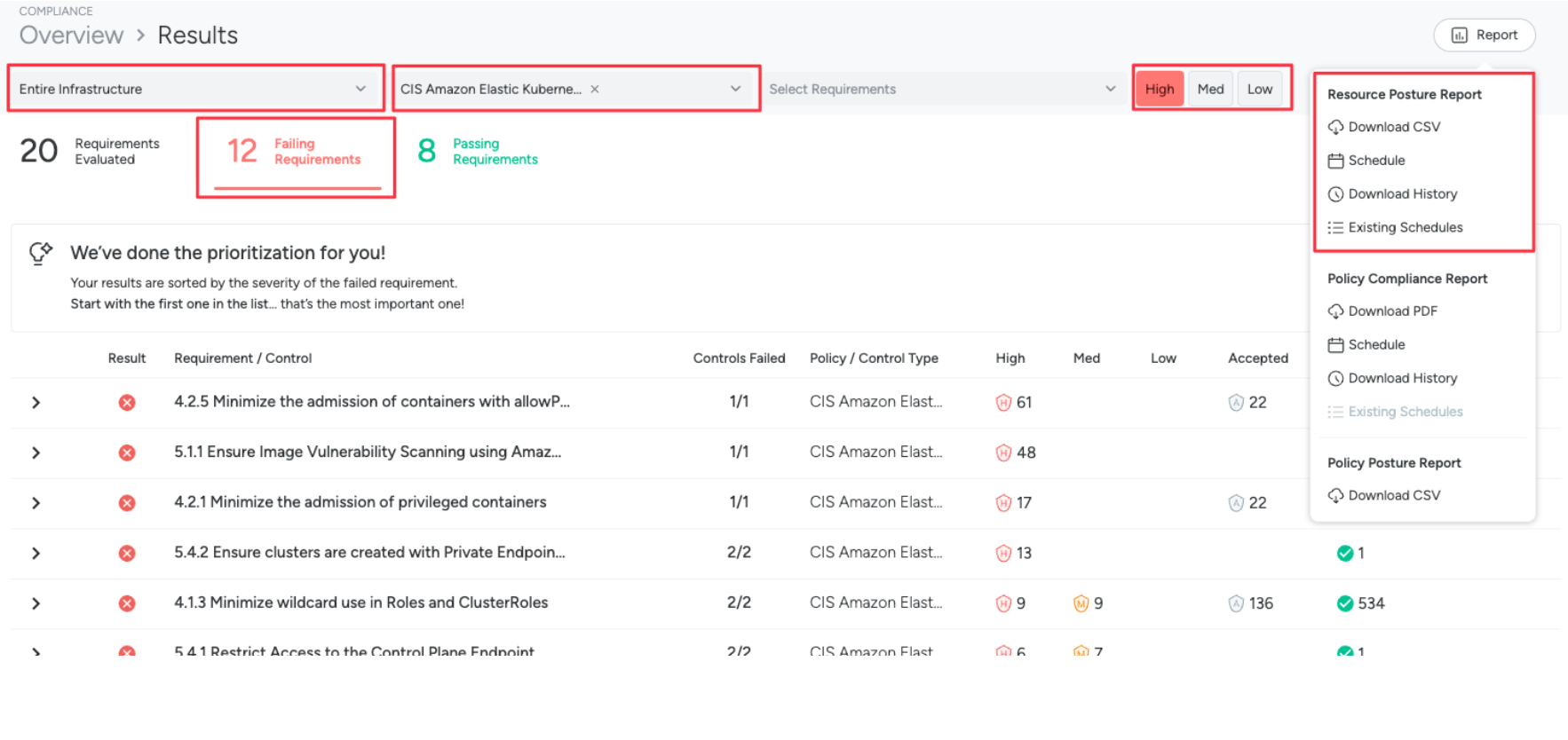Screen dimensions: 1568x740
Task: Click Policy Posture Download CSV cloud icon
Action: point(1335,496)
